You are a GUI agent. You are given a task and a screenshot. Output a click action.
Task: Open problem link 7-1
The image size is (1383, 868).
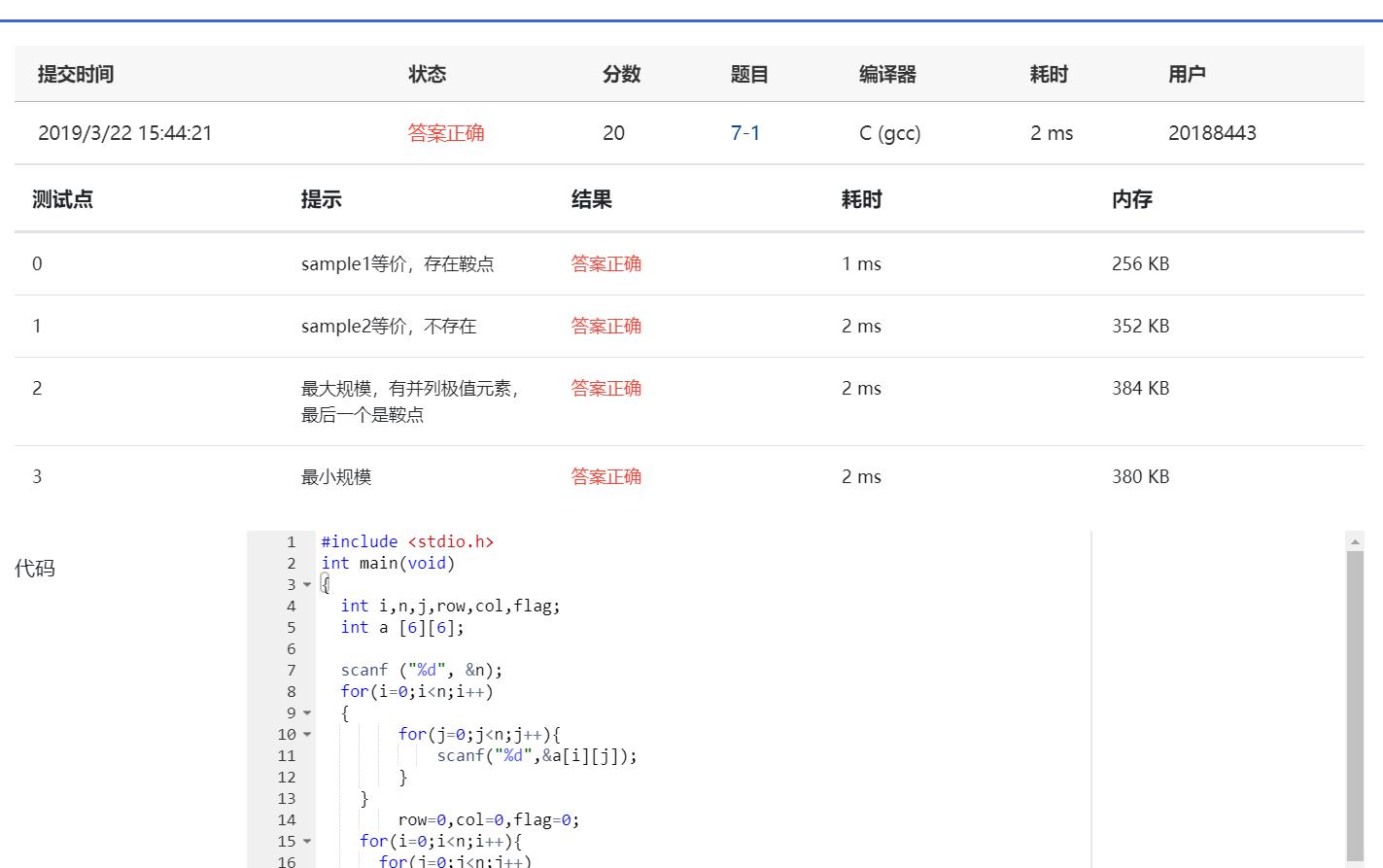click(744, 133)
